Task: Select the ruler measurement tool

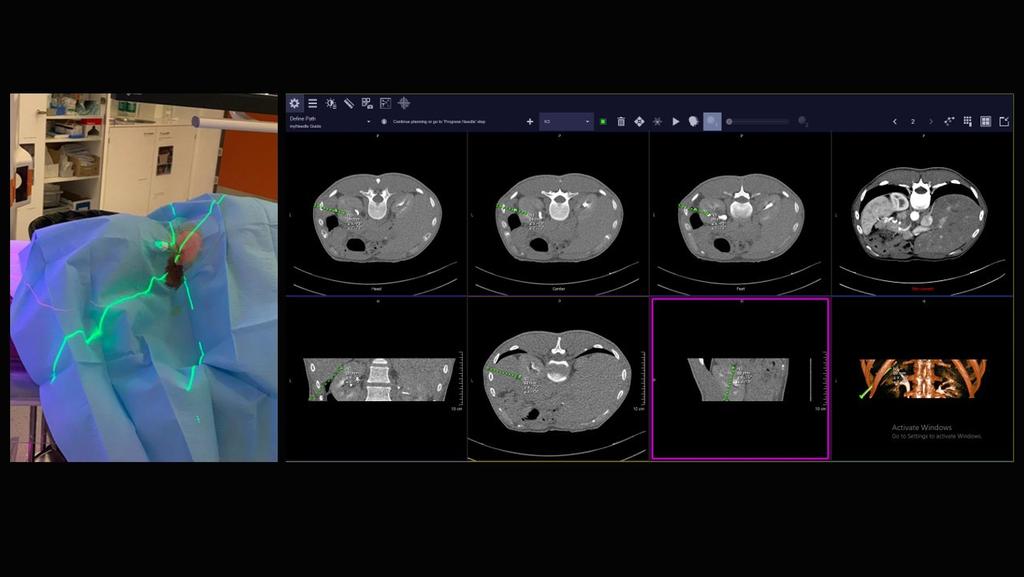Action: point(349,103)
